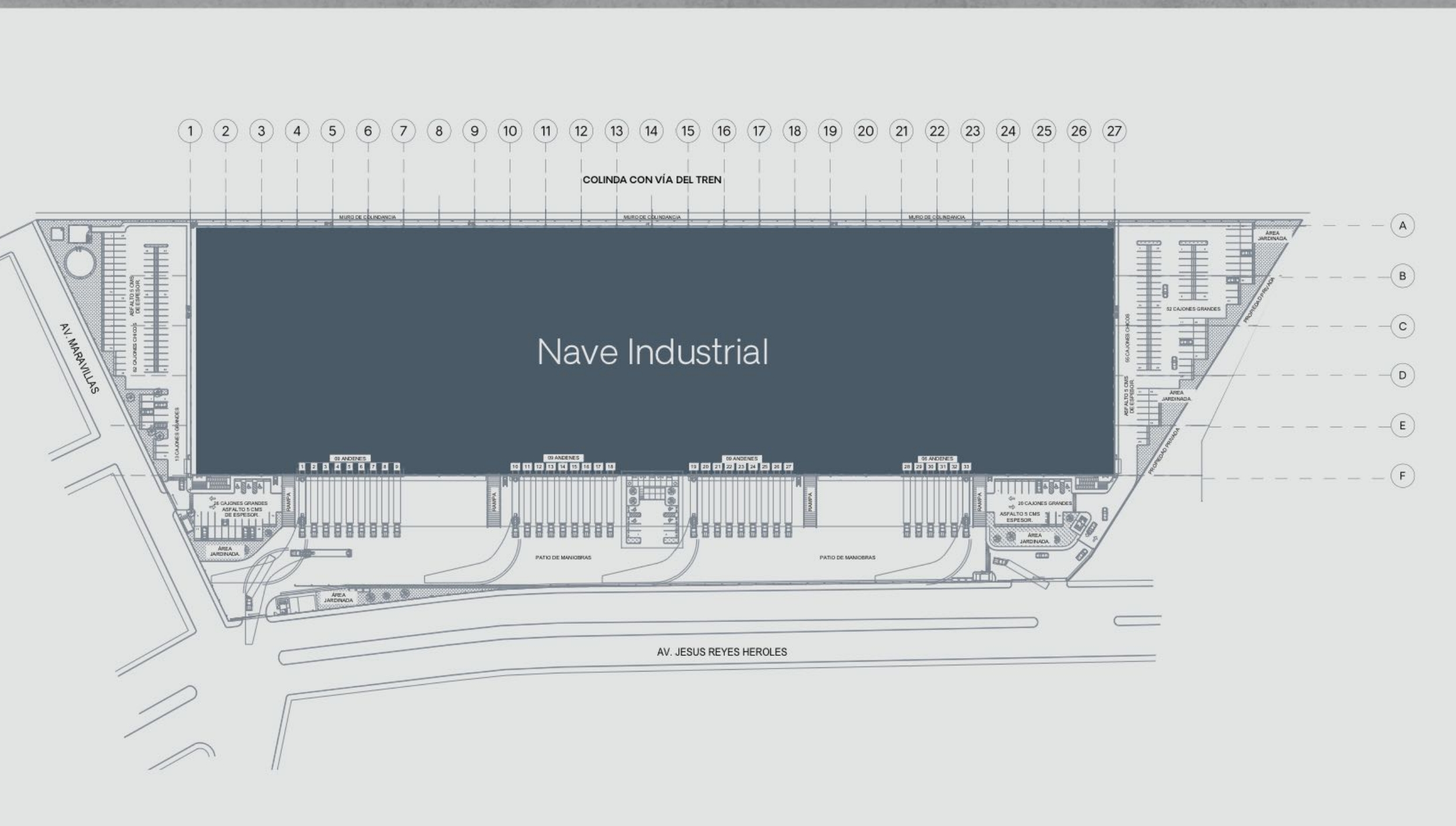
Task: Select row axis marker A
Action: click(1402, 226)
